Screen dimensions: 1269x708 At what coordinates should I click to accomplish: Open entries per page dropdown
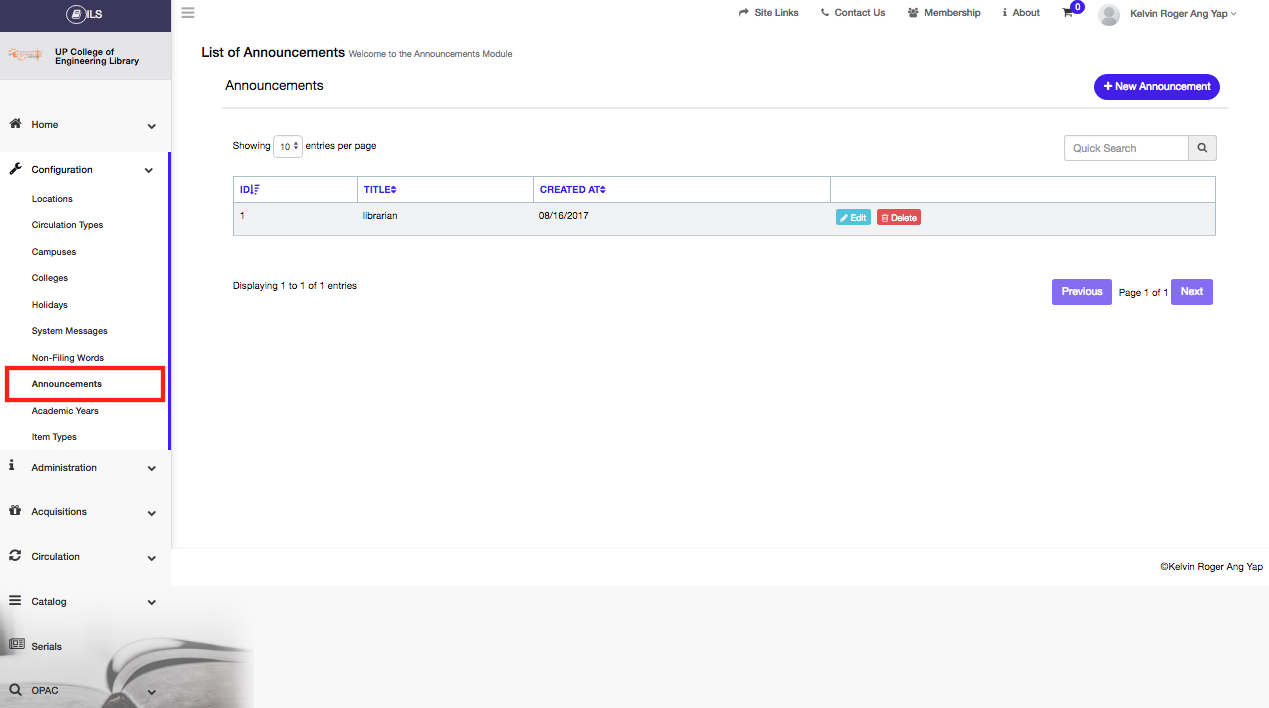[288, 146]
